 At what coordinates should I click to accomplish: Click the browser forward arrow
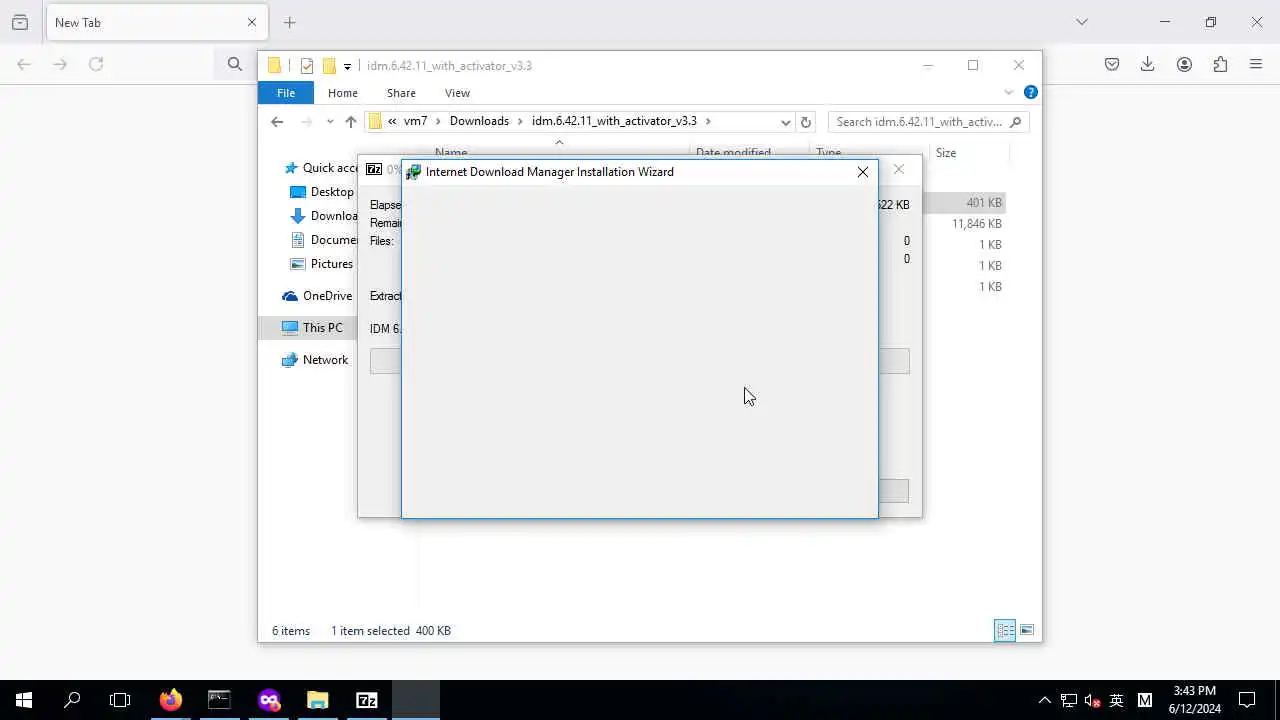point(60,64)
